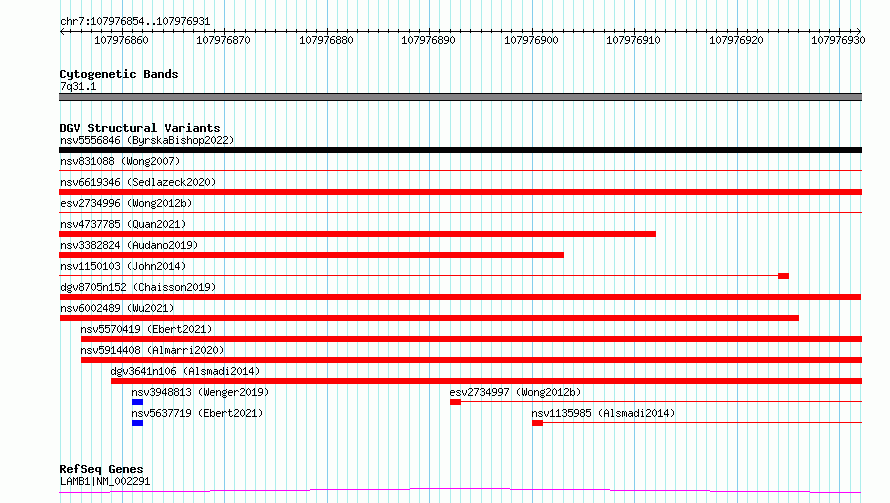Select the nsv5570419 (Ebert2021) label
The width and height of the screenshot is (890, 503).
coord(146,329)
